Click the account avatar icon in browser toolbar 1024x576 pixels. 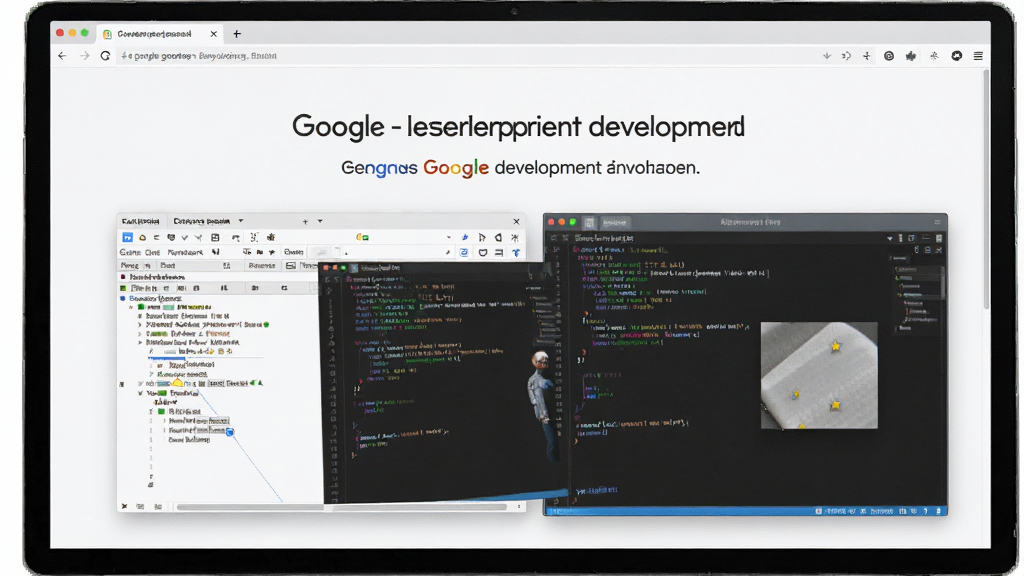coord(957,56)
